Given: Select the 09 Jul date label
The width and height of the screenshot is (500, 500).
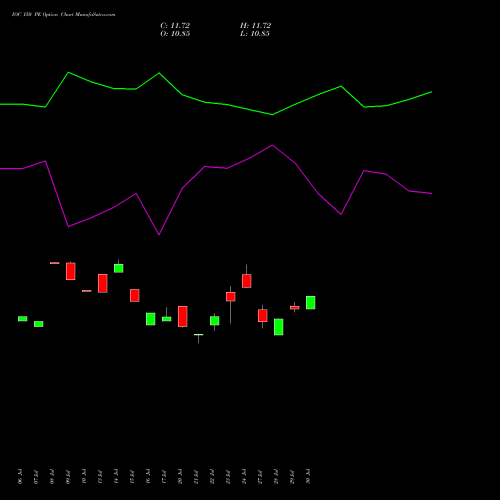Looking at the screenshot, I should coord(68,476).
